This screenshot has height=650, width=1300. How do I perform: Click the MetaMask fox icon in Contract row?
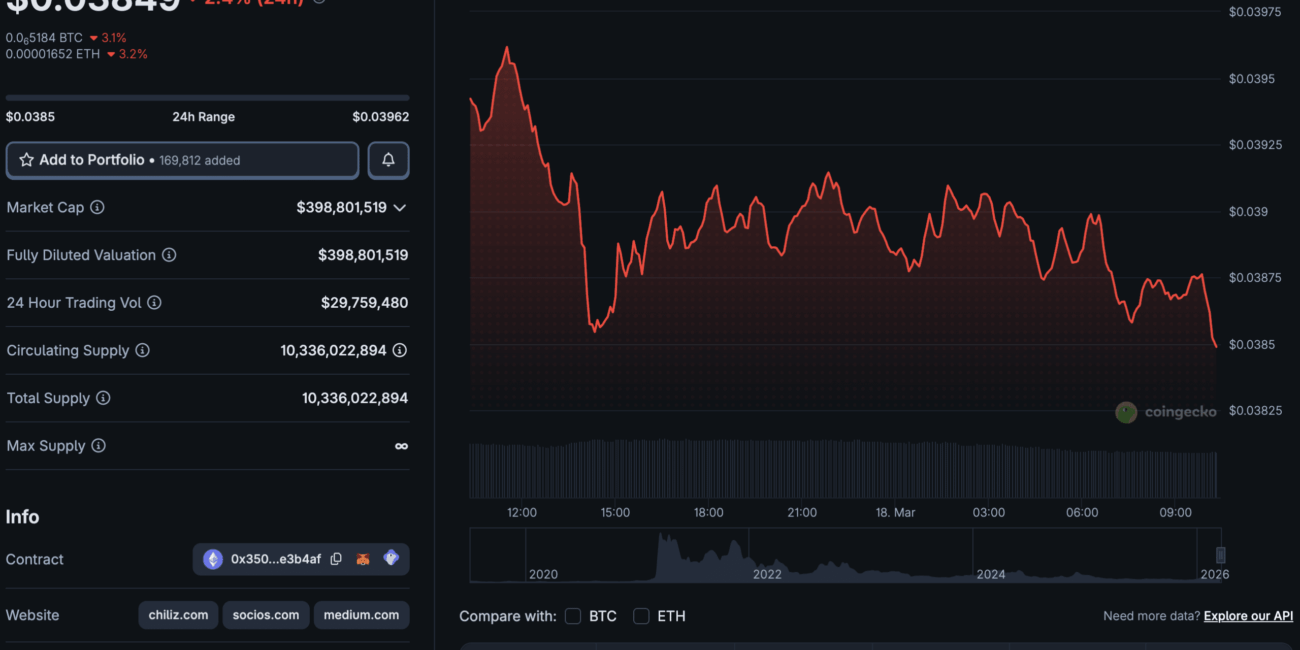pos(363,559)
